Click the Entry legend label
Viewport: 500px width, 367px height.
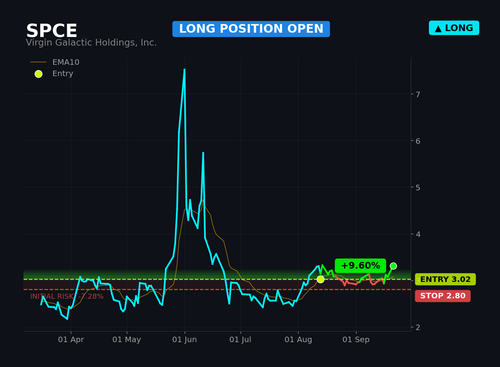(63, 73)
